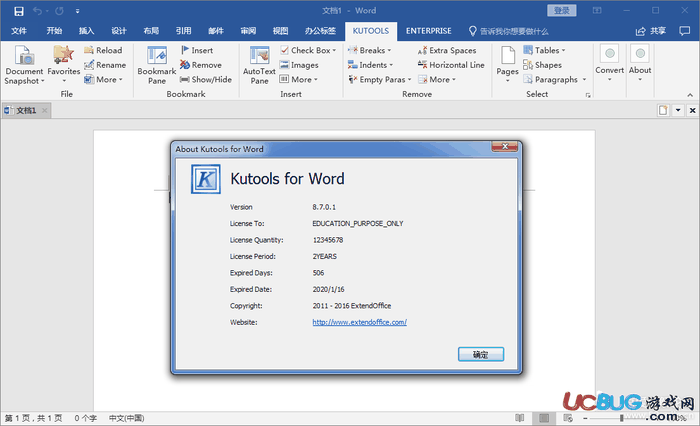The image size is (700, 426).
Task: Click Rename in the File group
Action: (105, 65)
